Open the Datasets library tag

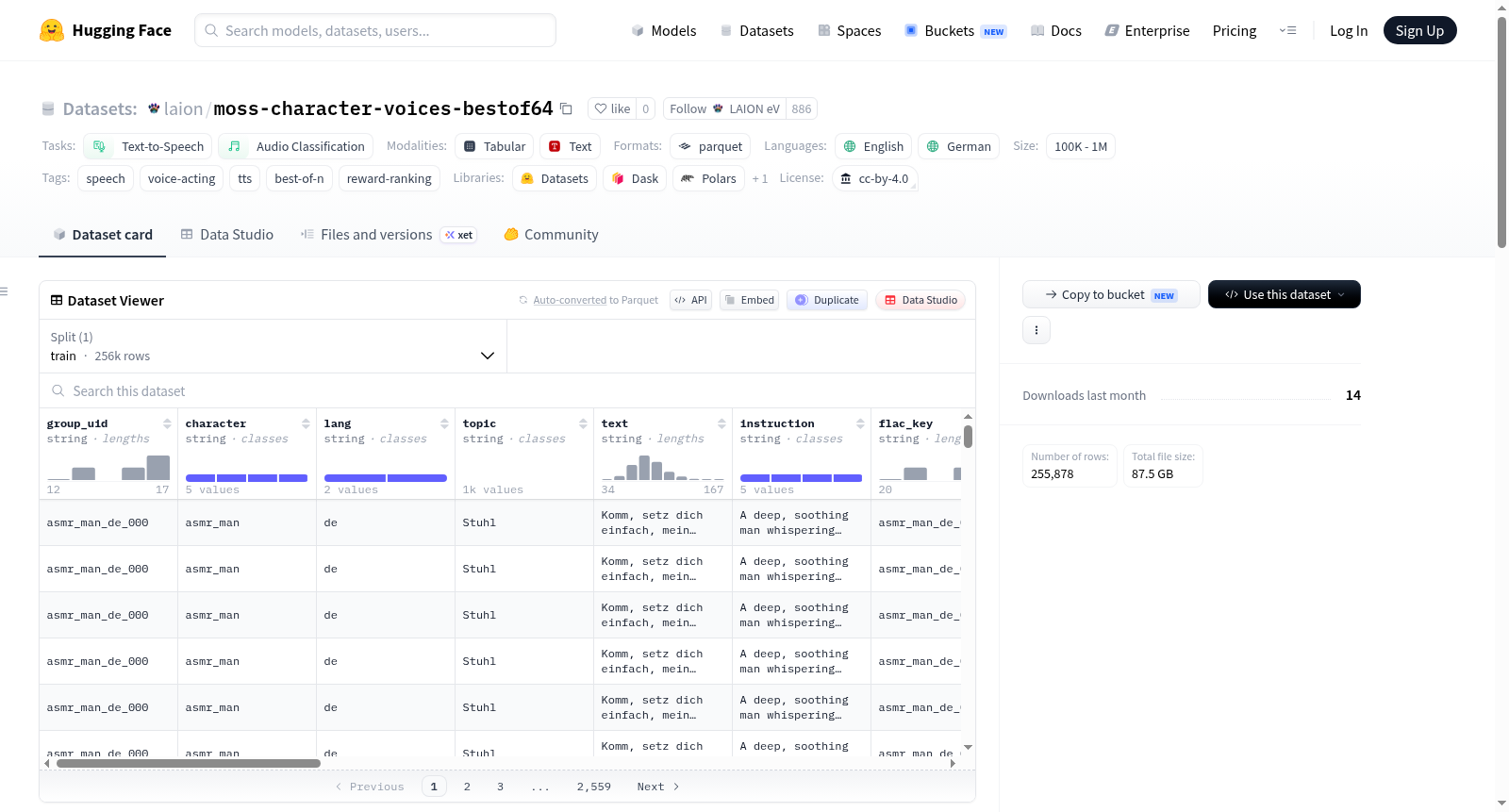[555, 178]
